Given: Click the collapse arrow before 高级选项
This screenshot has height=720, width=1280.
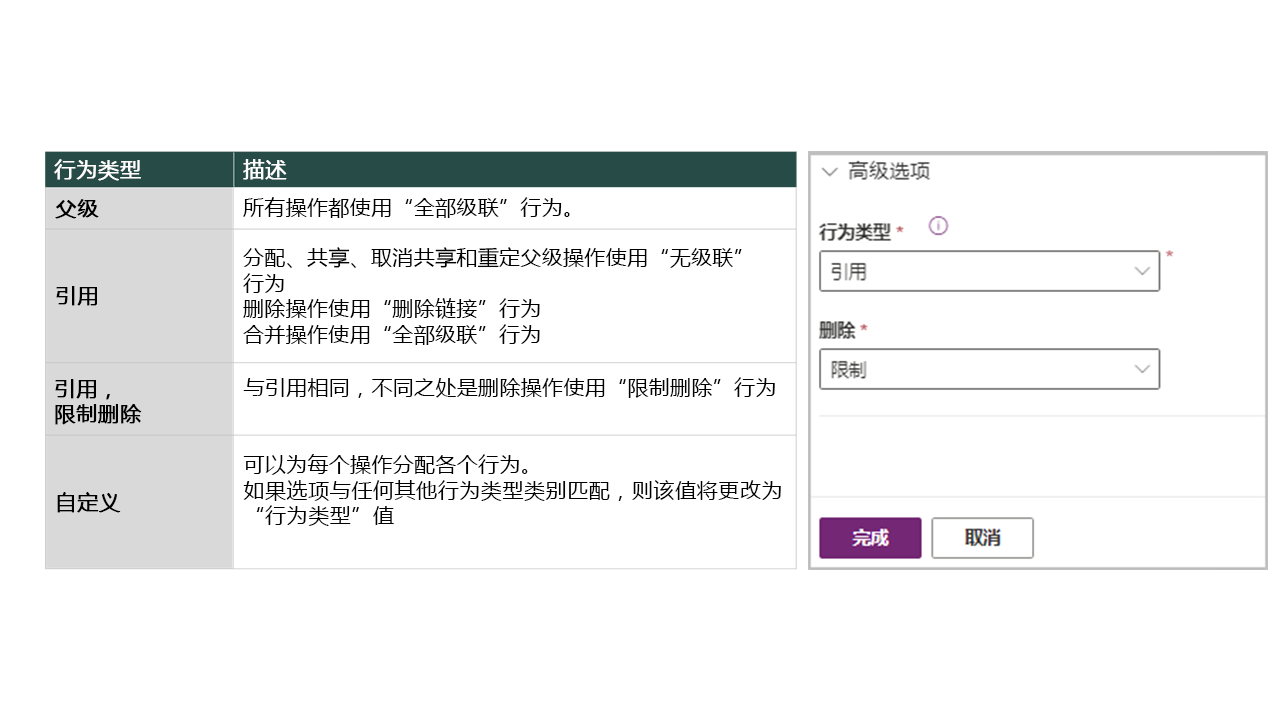Looking at the screenshot, I should tap(829, 171).
